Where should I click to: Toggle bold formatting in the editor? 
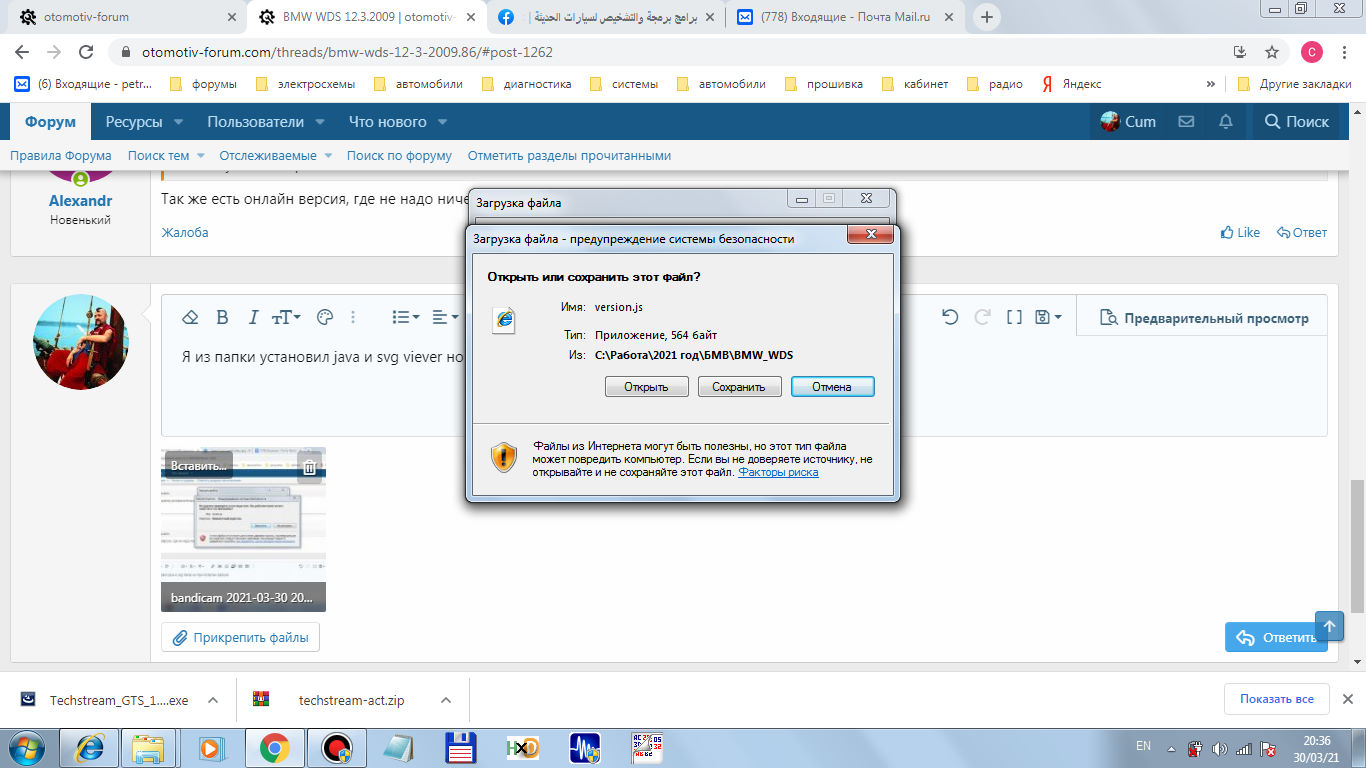222,317
